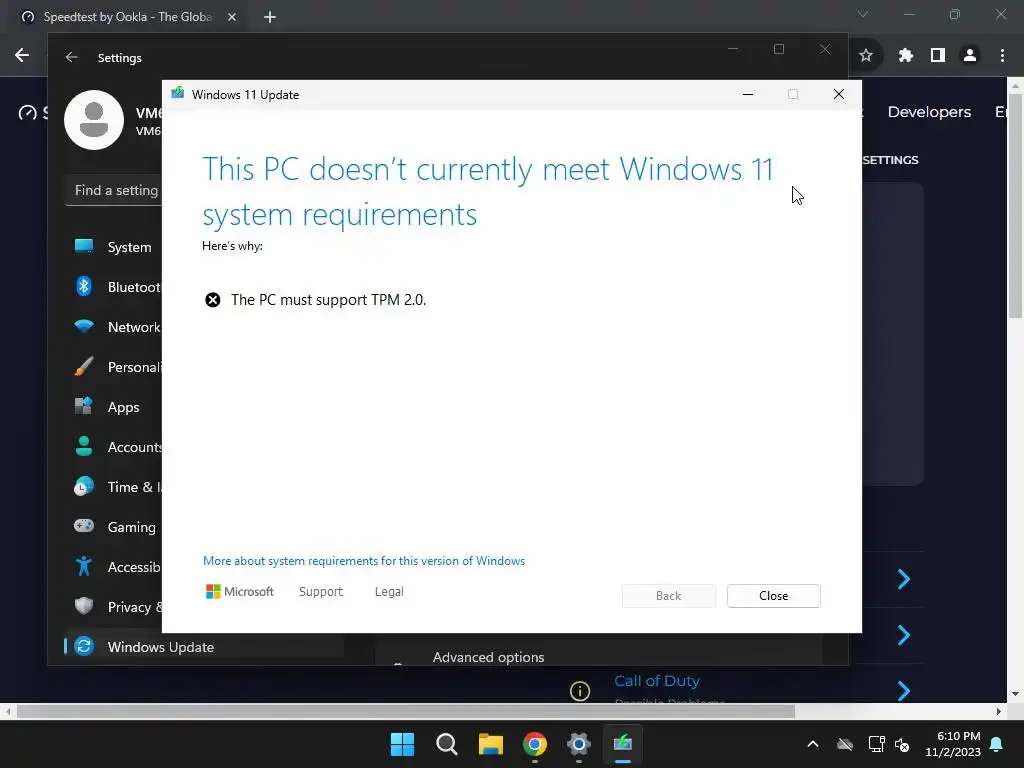Open Chrome extensions puzzle icon
The height and width of the screenshot is (768, 1024).
coord(905,56)
